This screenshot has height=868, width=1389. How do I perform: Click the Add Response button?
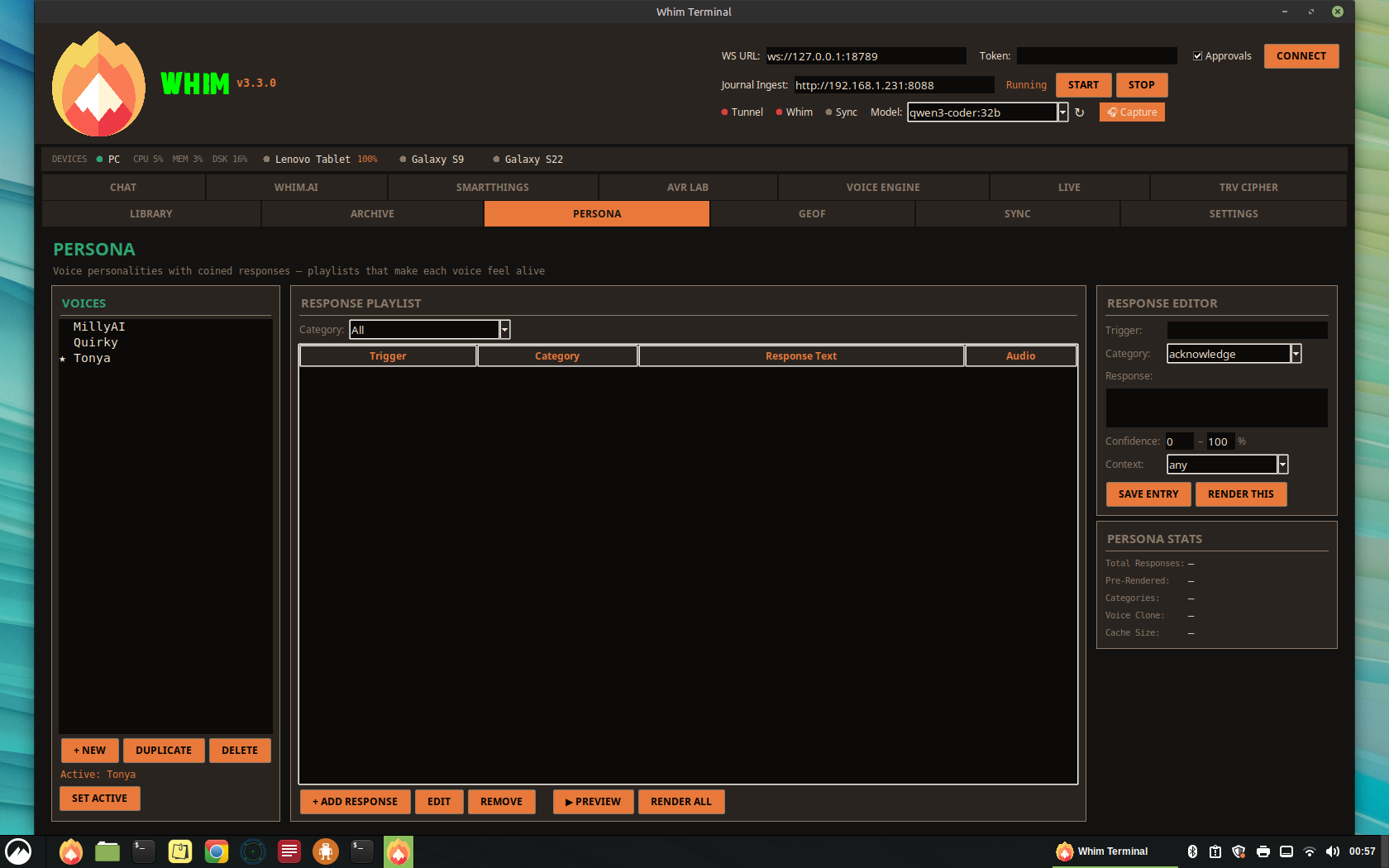pyautogui.click(x=355, y=802)
